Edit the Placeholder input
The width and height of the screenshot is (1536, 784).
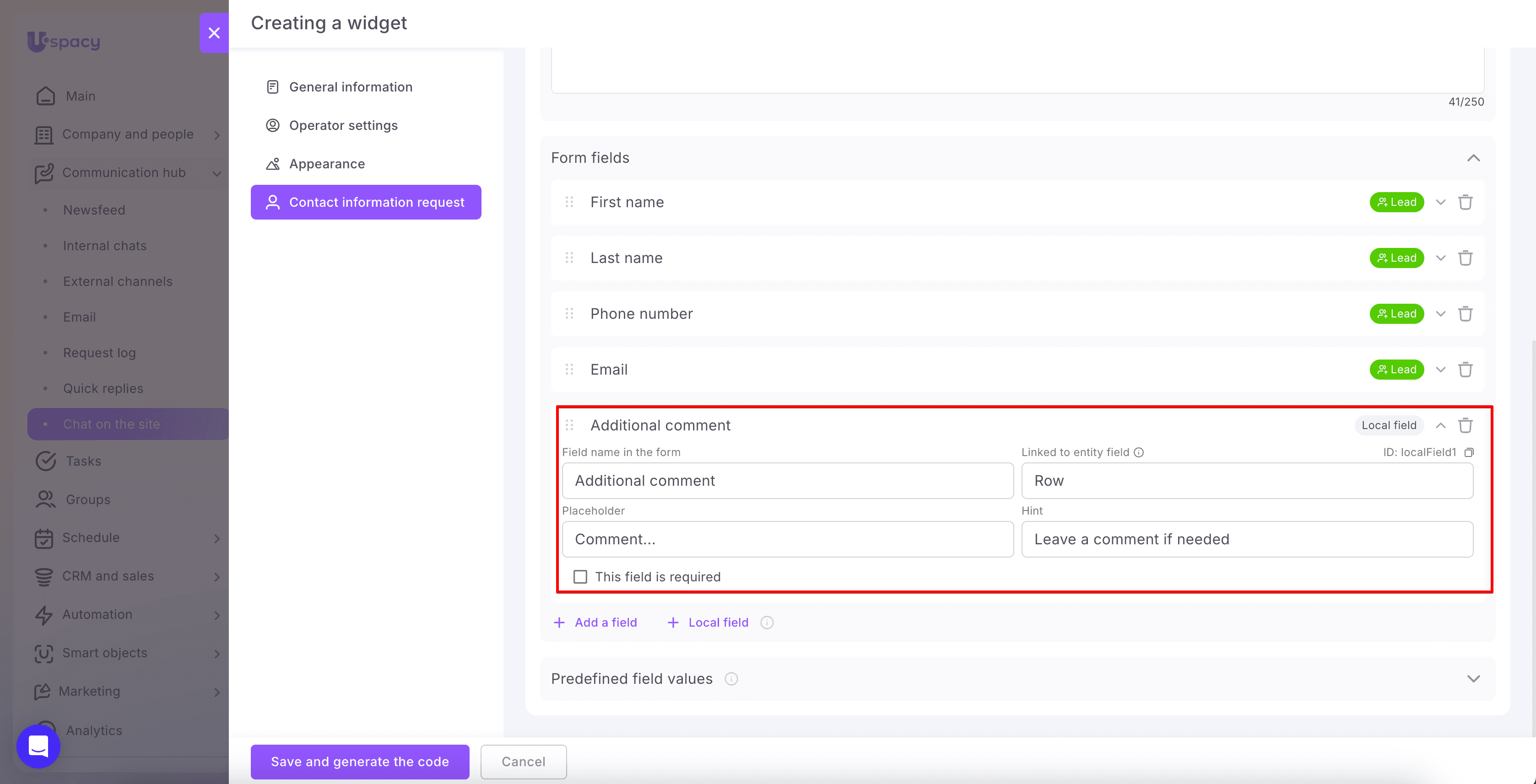tap(788, 539)
